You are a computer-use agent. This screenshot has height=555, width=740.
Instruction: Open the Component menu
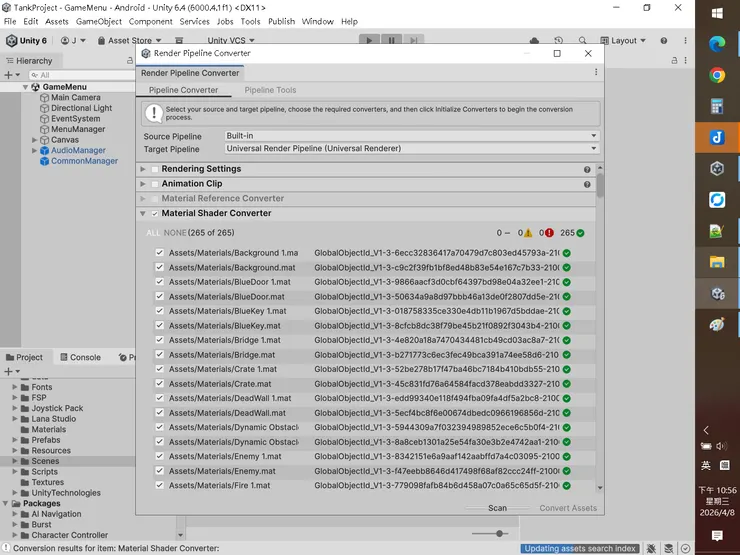pyautogui.click(x=151, y=21)
